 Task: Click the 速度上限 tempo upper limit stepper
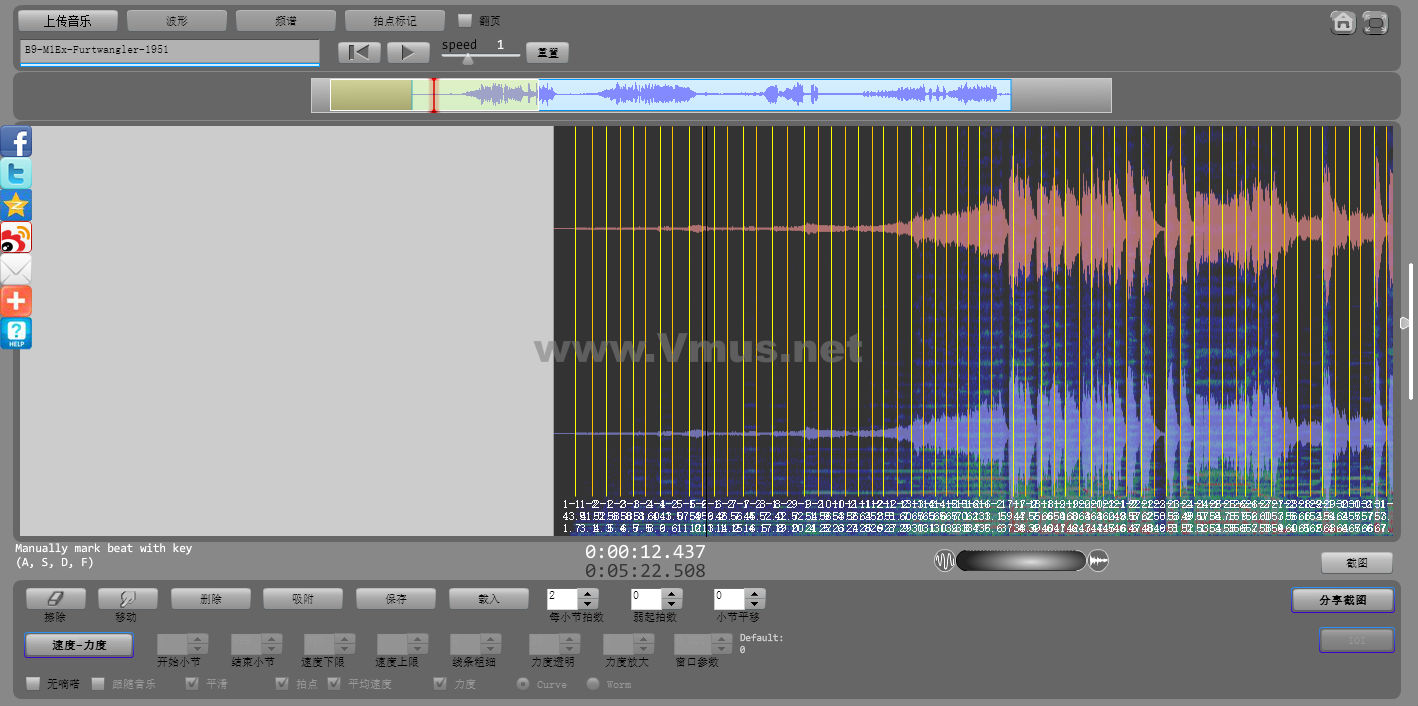click(402, 644)
